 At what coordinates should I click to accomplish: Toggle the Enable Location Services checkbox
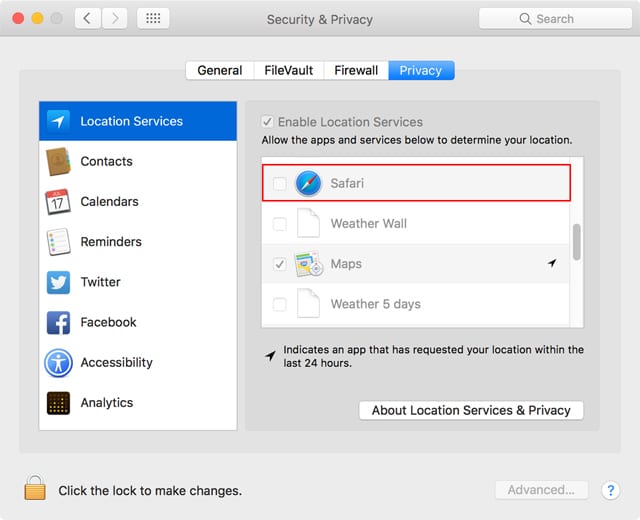coord(267,122)
